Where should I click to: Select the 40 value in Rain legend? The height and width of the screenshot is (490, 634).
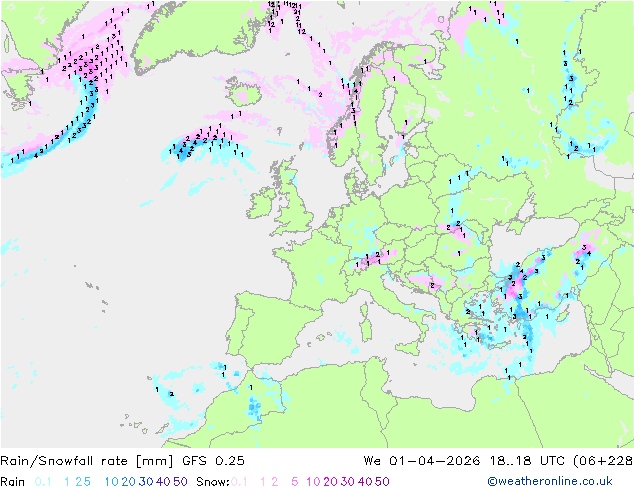tap(163, 482)
